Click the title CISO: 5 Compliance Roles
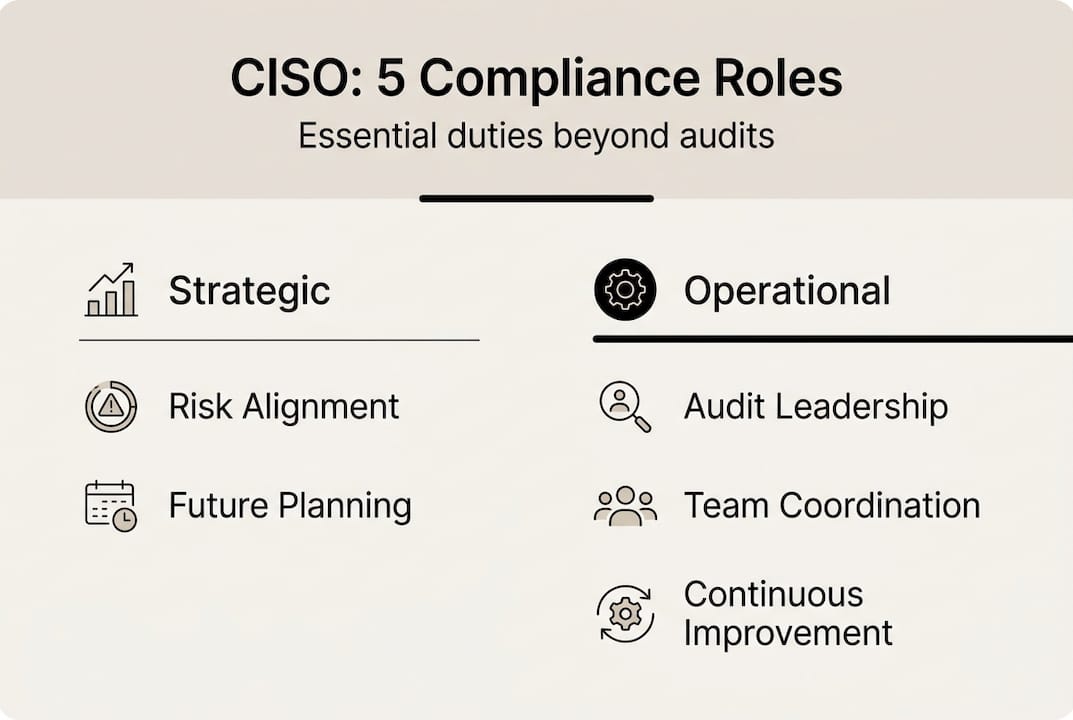The image size is (1073, 720). tap(536, 80)
